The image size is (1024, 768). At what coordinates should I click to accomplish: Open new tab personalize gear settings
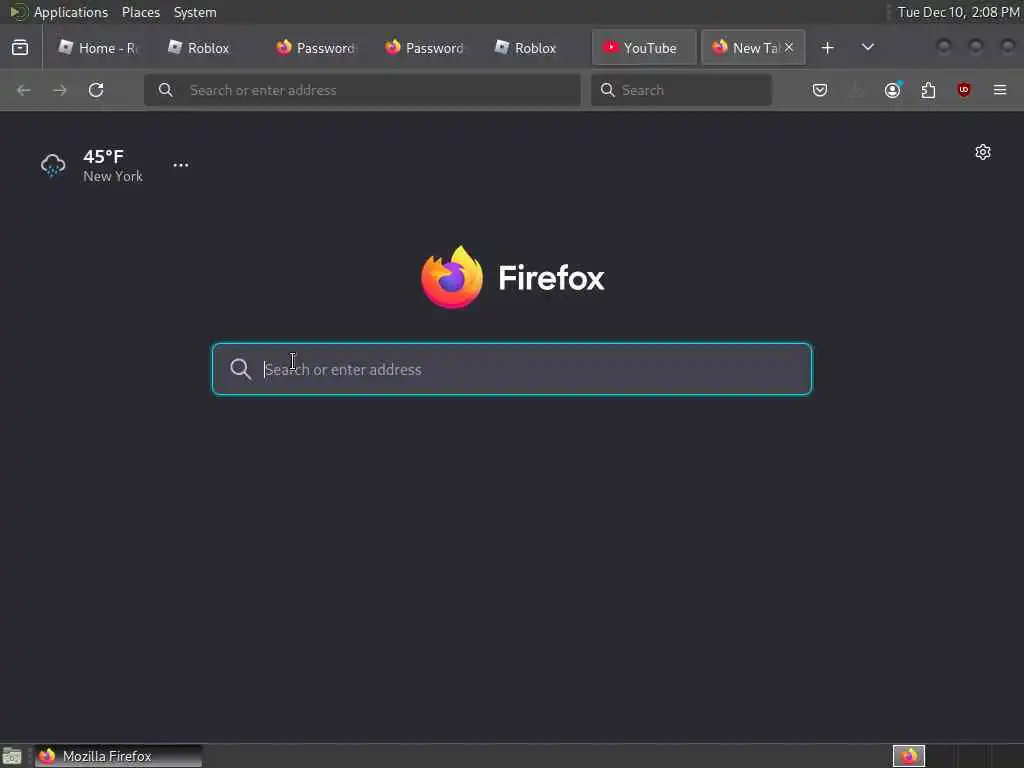pos(983,152)
